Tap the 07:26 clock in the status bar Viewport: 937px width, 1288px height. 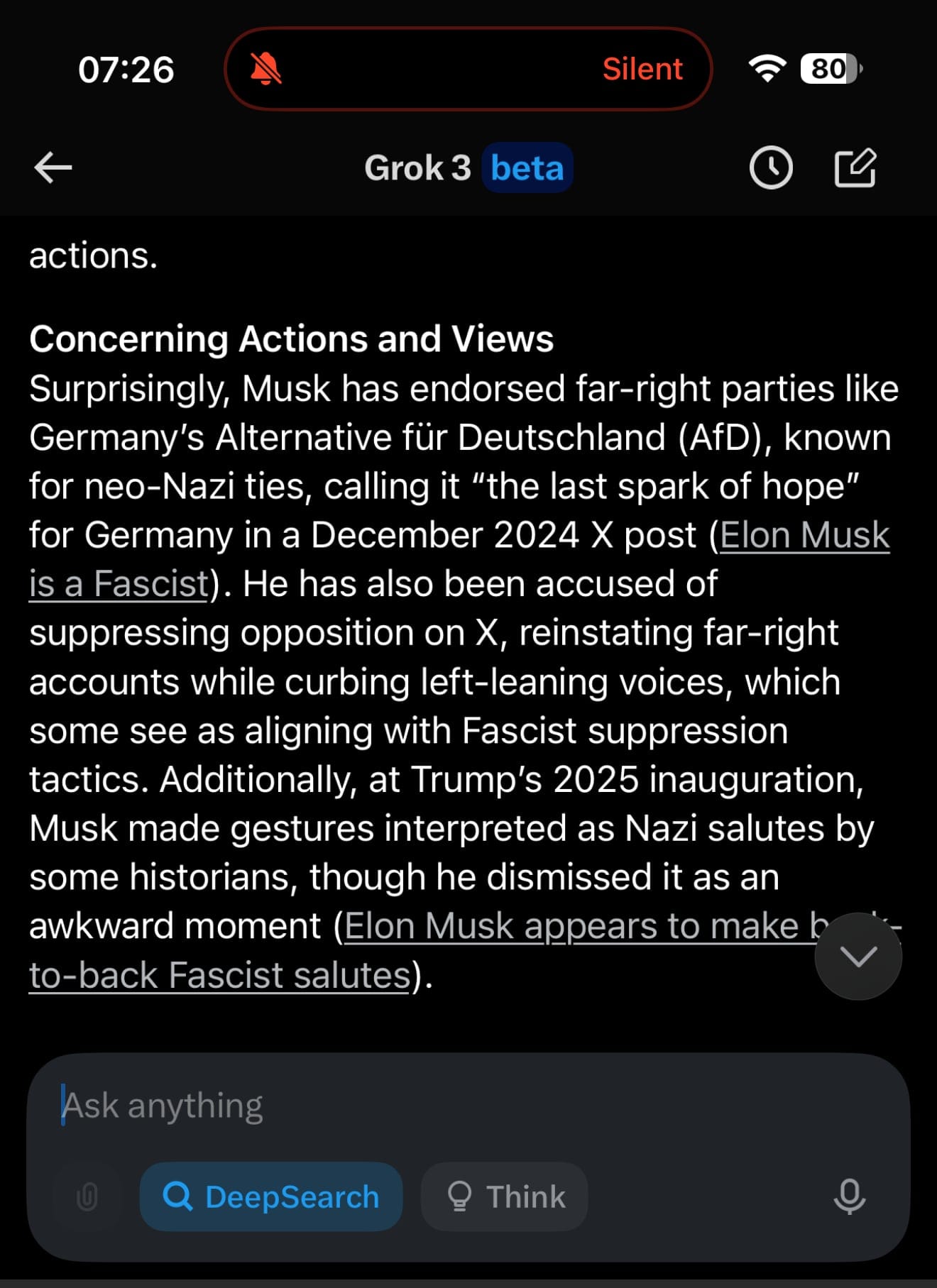coord(126,70)
